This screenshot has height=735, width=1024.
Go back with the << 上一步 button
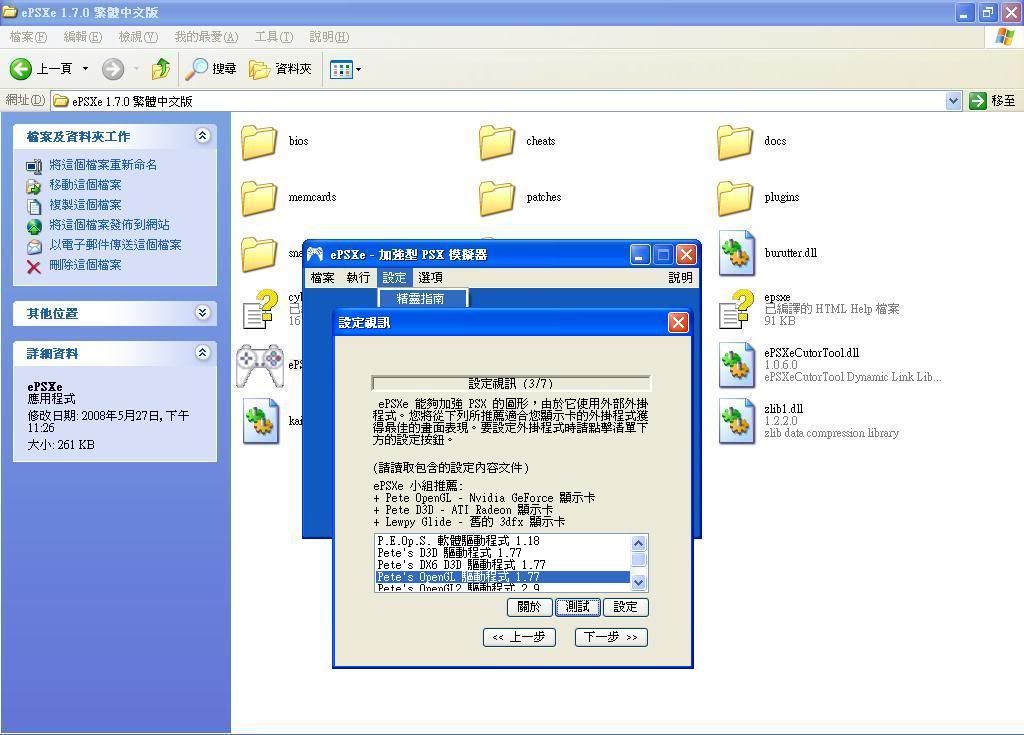[519, 637]
